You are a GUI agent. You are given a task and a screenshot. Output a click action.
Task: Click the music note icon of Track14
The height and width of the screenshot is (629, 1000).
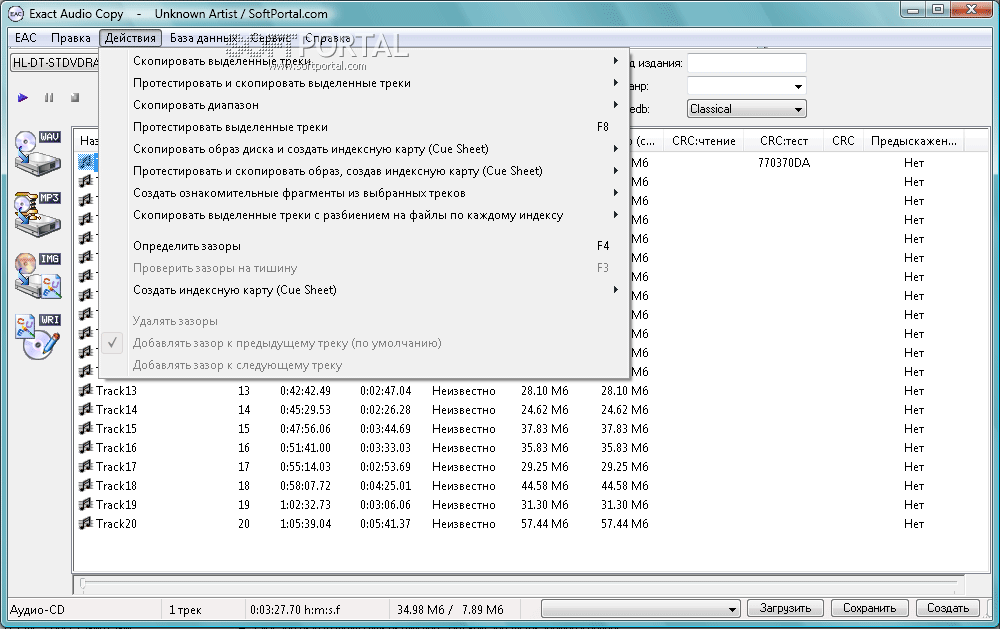click(85, 410)
